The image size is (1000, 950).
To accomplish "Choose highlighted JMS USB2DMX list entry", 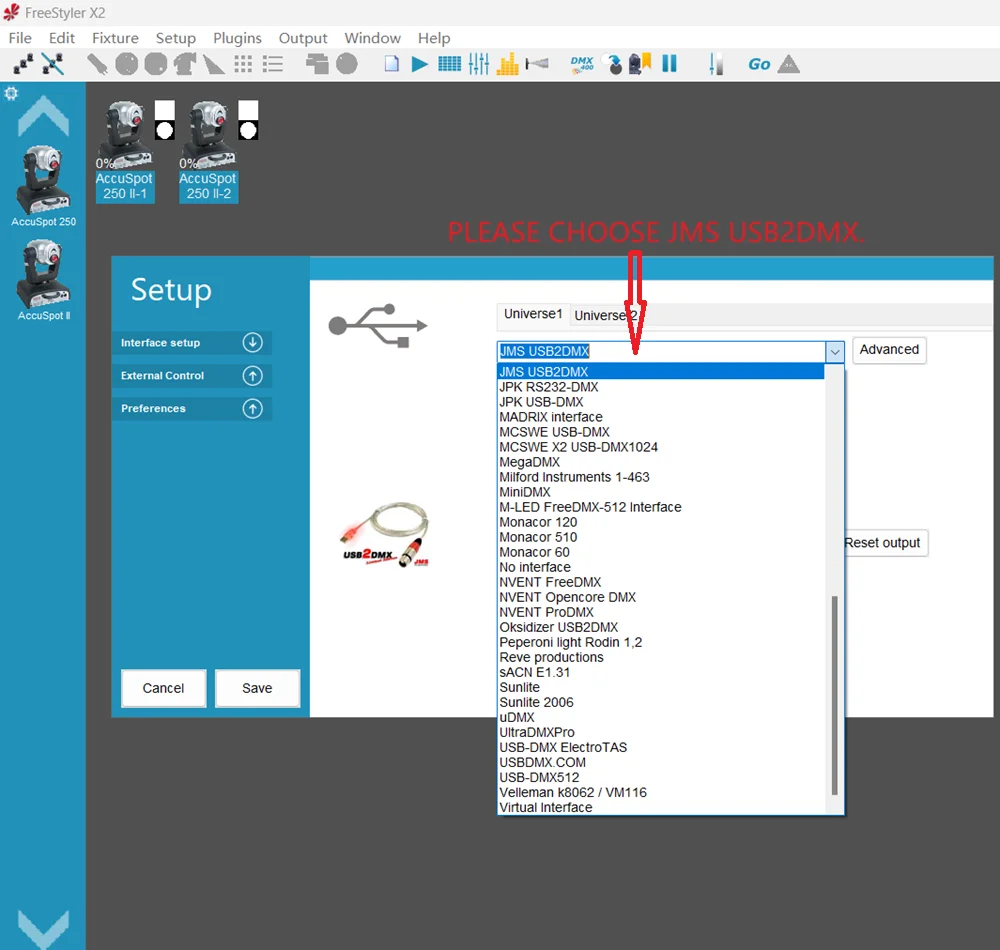I will 661,372.
